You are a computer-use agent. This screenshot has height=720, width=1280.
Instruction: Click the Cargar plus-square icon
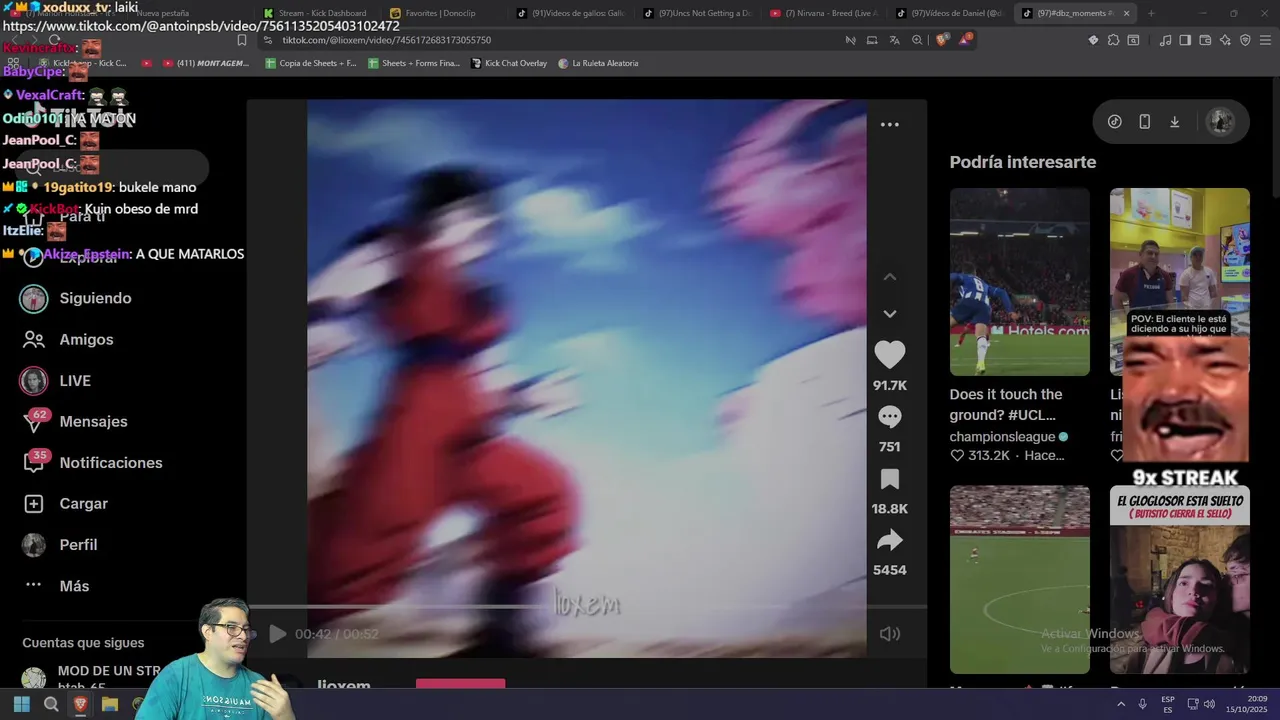point(33,504)
